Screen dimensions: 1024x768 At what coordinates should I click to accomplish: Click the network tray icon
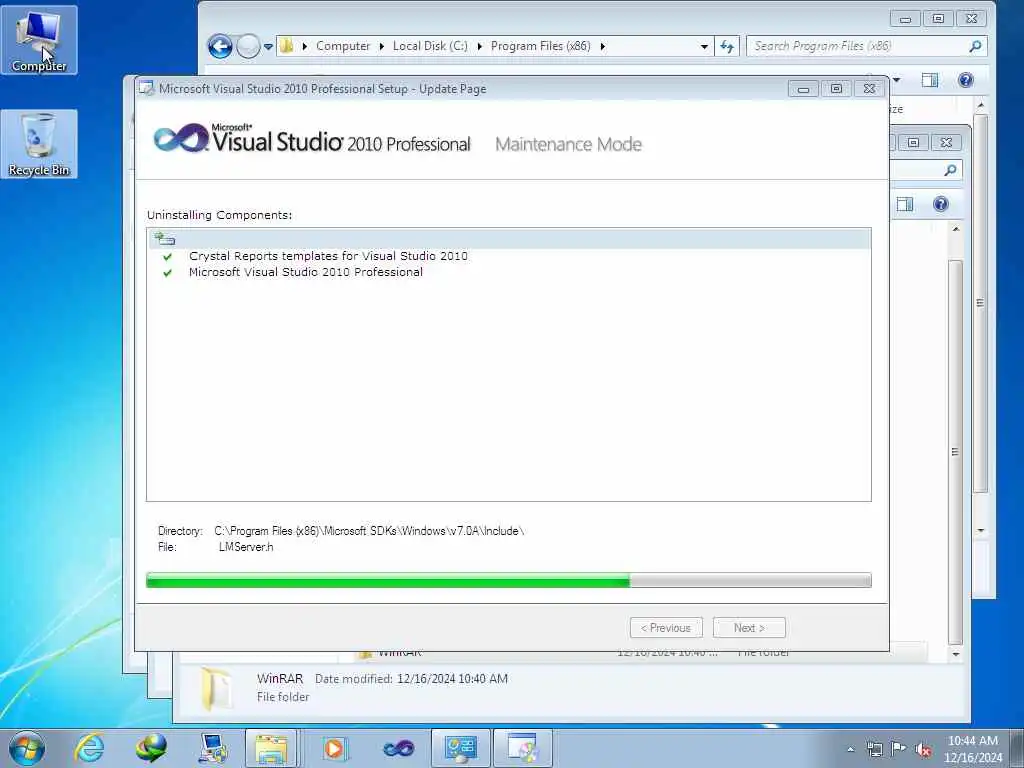click(874, 749)
